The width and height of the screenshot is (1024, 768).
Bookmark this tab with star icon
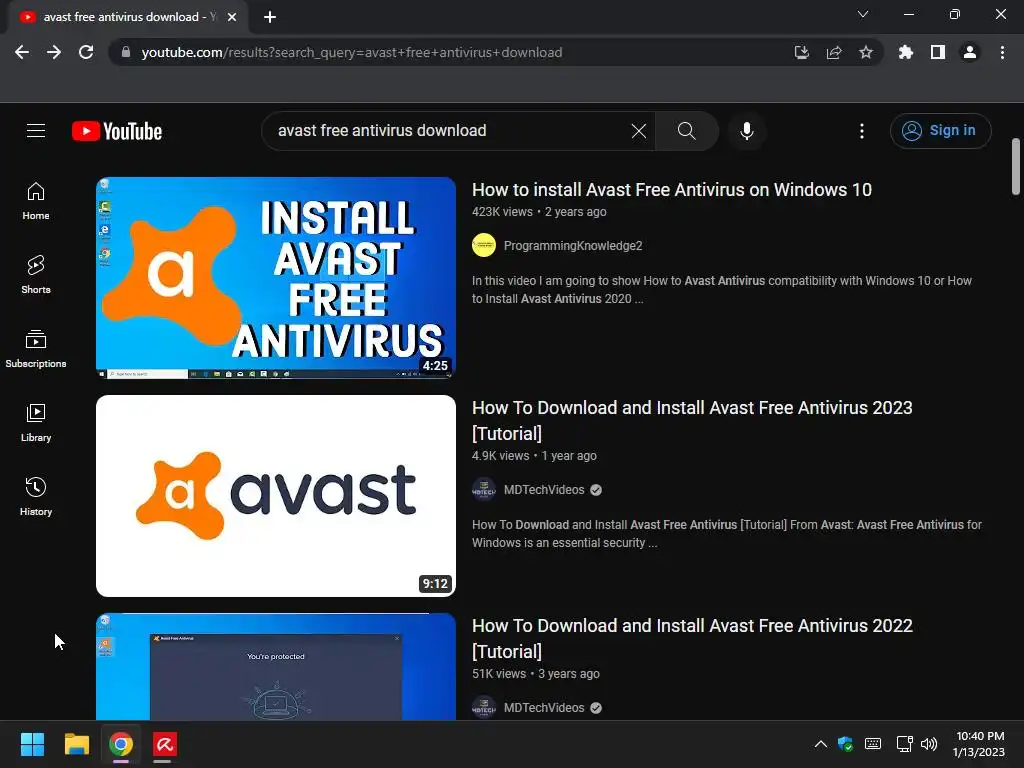click(x=866, y=52)
